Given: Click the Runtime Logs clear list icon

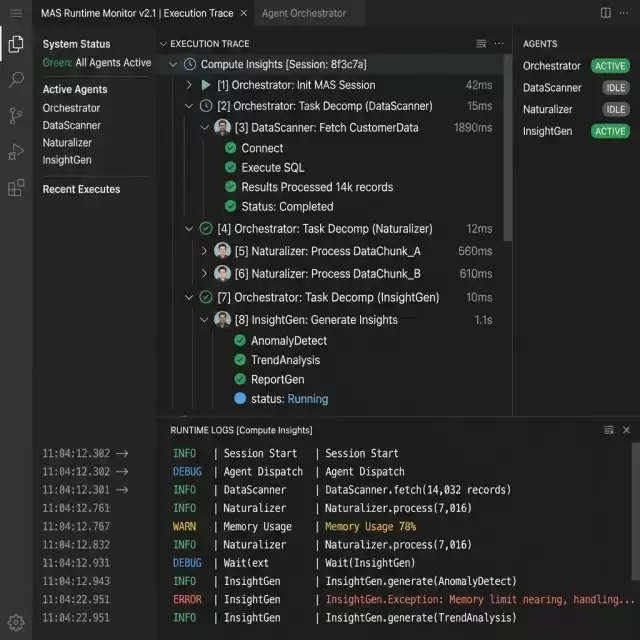Looking at the screenshot, I should click(x=609, y=430).
